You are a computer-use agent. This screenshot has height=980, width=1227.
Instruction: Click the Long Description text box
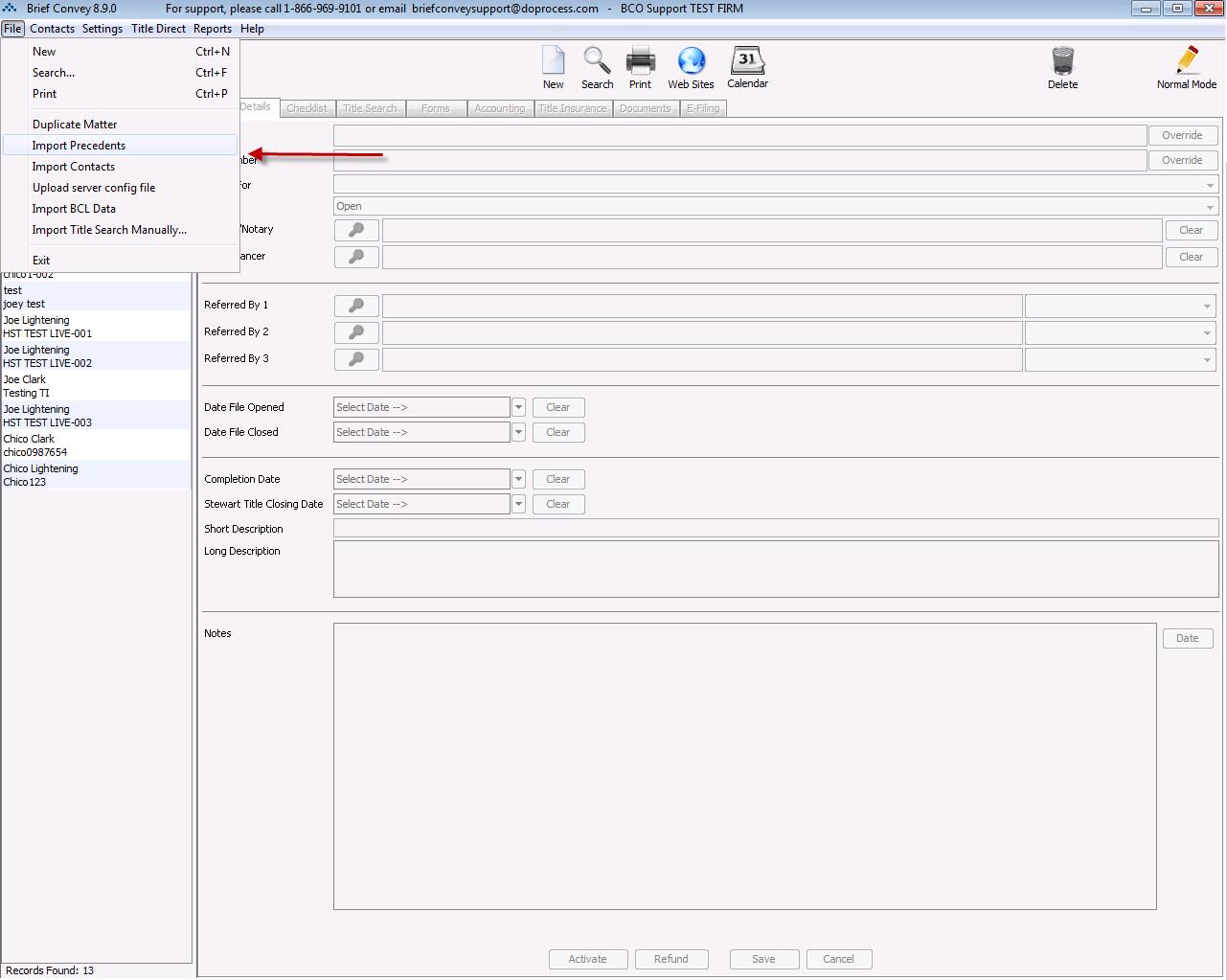tap(776, 569)
